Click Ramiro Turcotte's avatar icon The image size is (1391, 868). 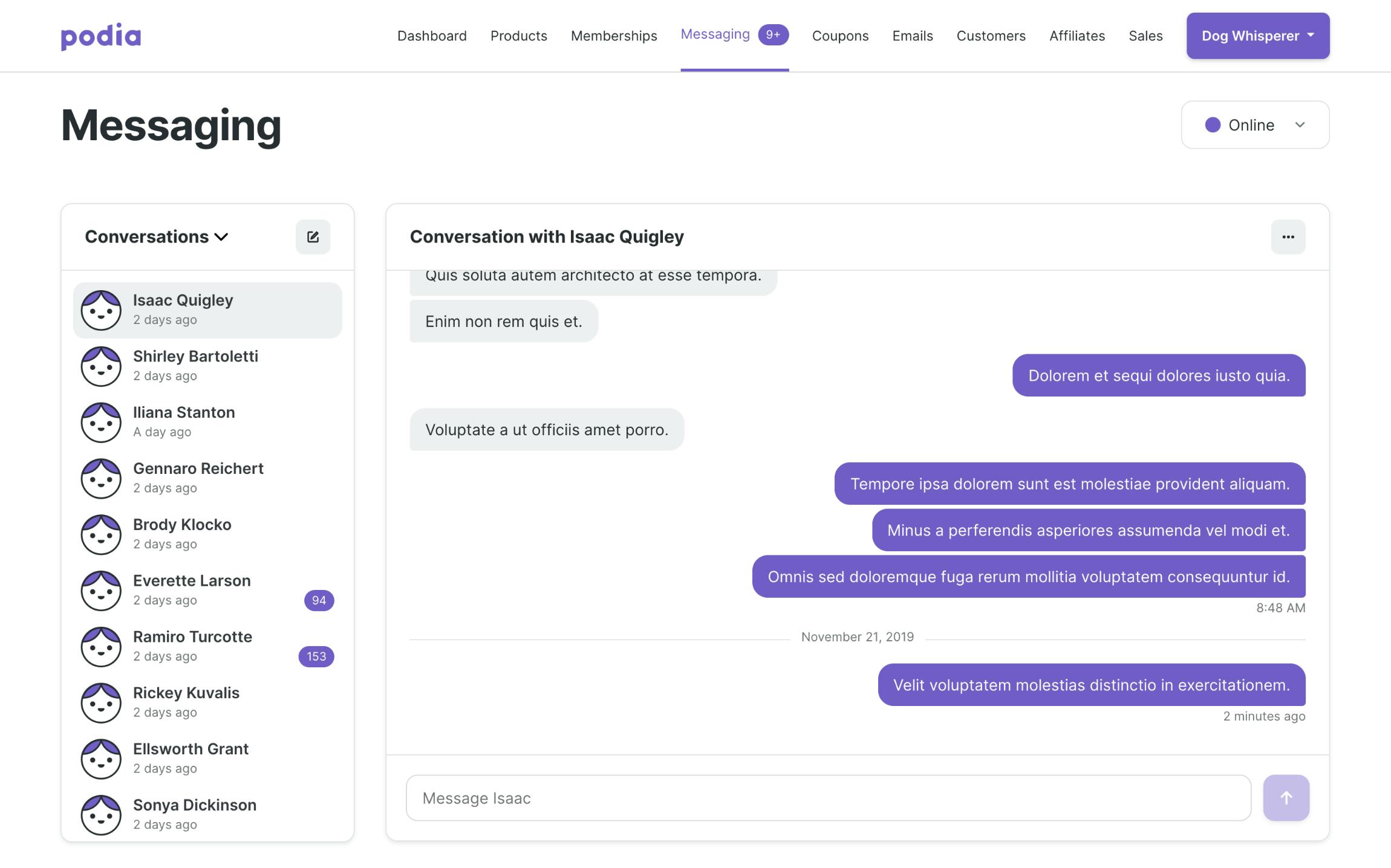pos(101,647)
